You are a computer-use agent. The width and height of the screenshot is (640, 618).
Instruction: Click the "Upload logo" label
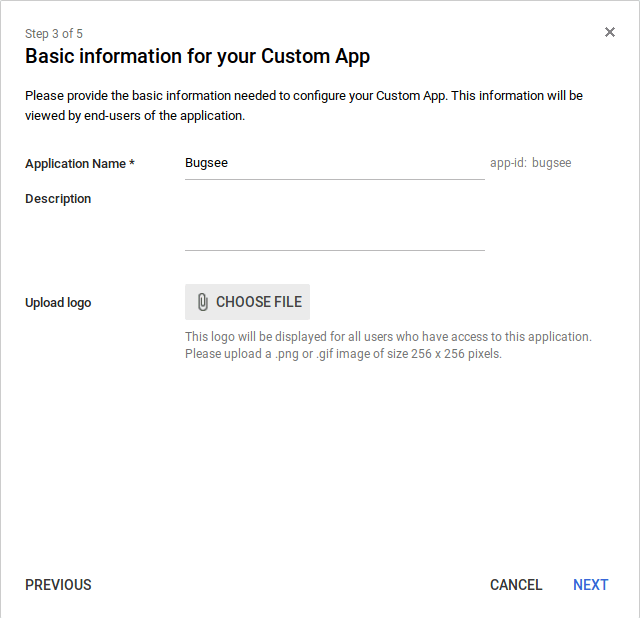pyautogui.click(x=58, y=303)
